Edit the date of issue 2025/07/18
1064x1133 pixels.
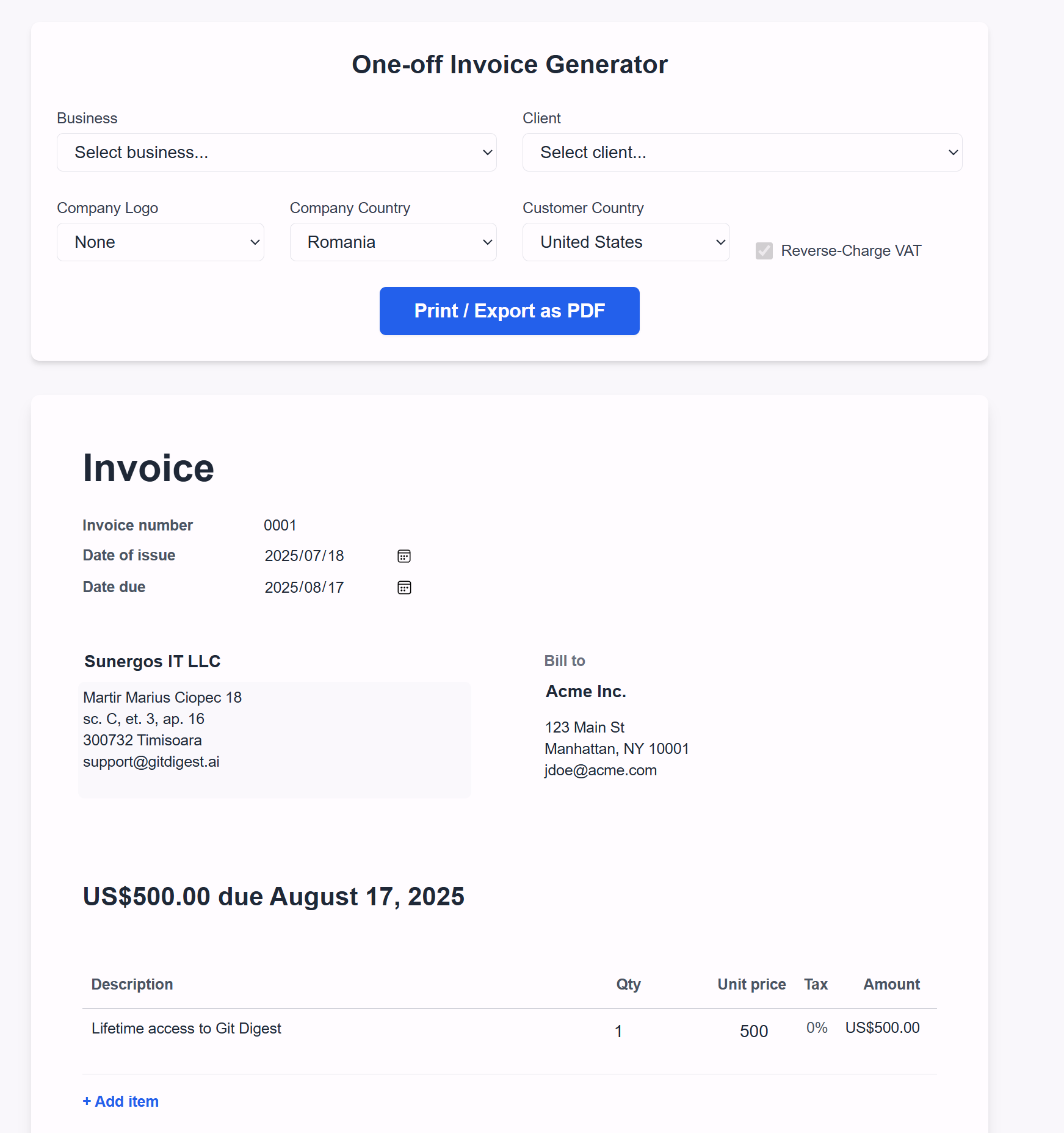tap(305, 556)
